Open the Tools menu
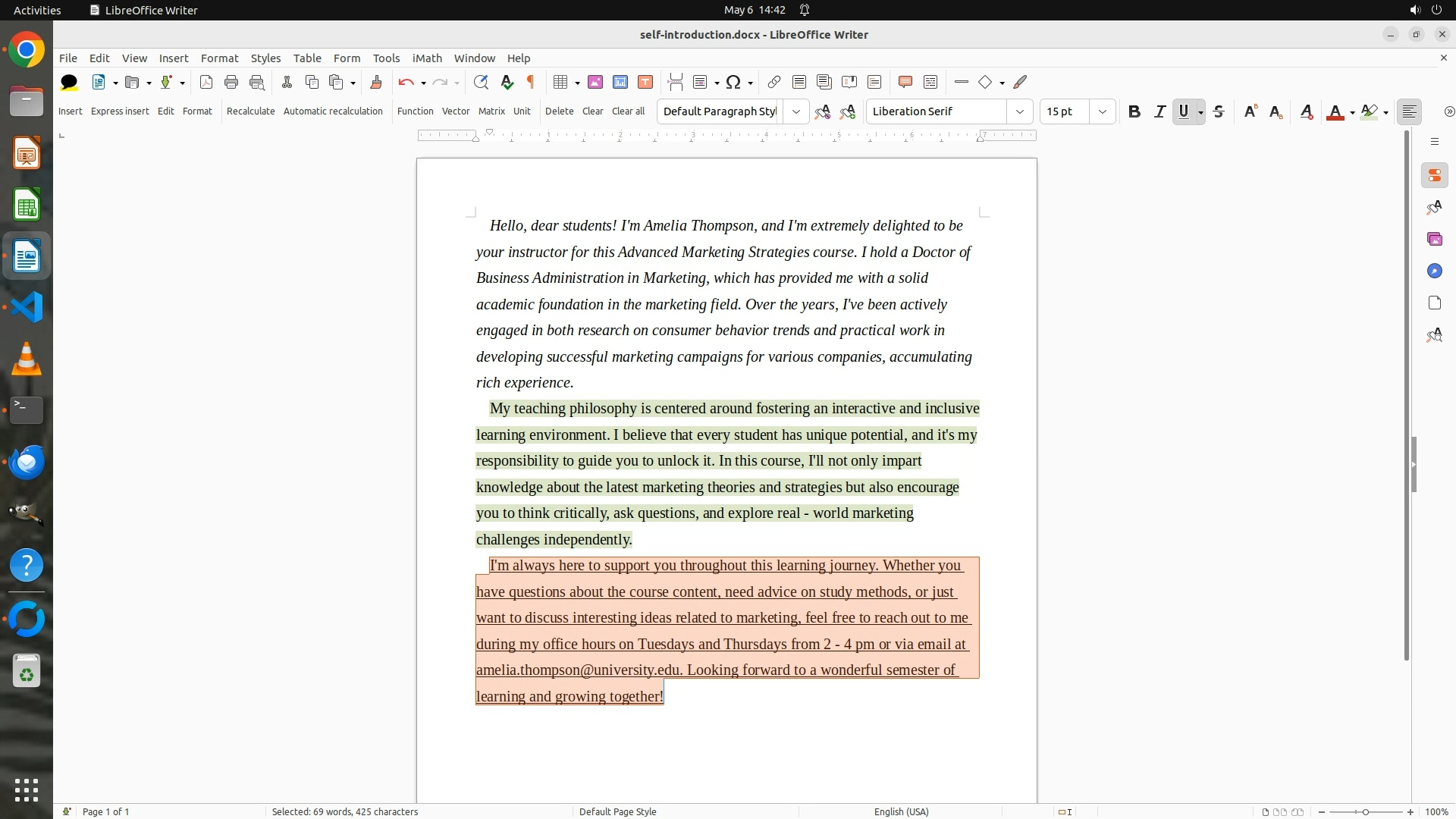Viewport: 1456px width, 819px height. click(x=386, y=58)
